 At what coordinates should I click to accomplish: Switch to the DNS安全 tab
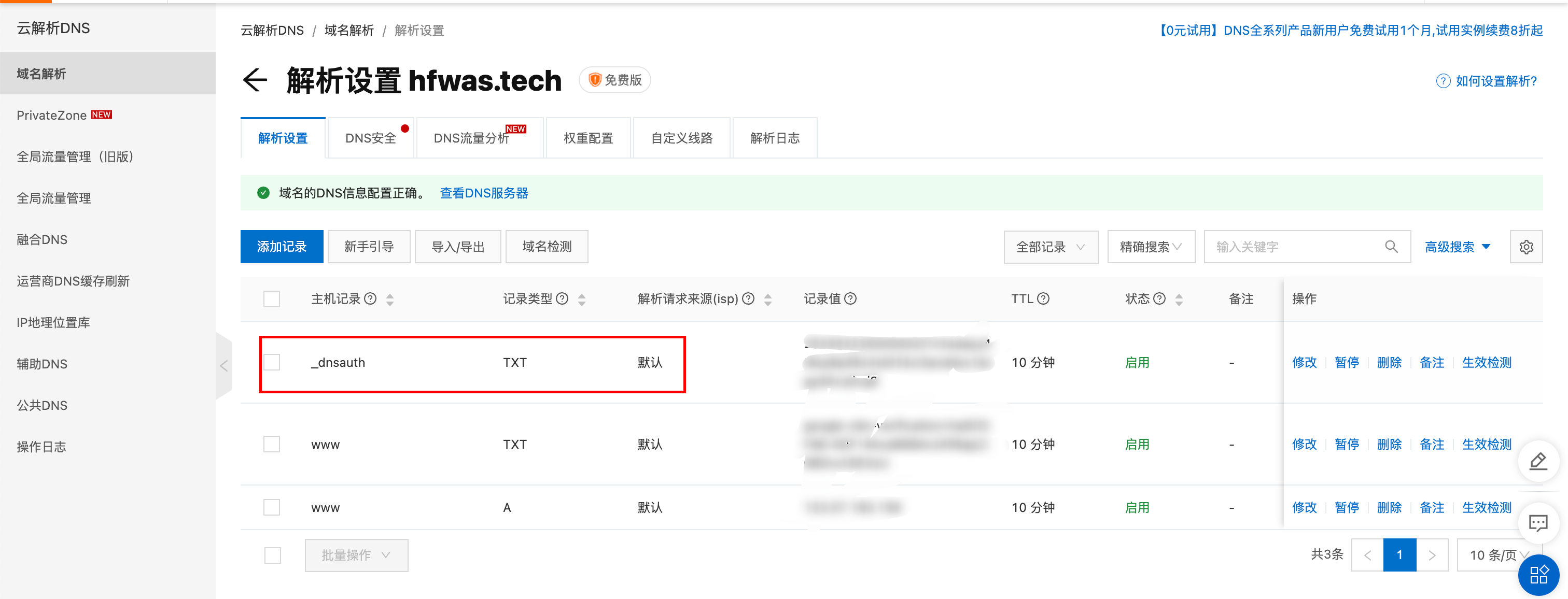pos(370,138)
